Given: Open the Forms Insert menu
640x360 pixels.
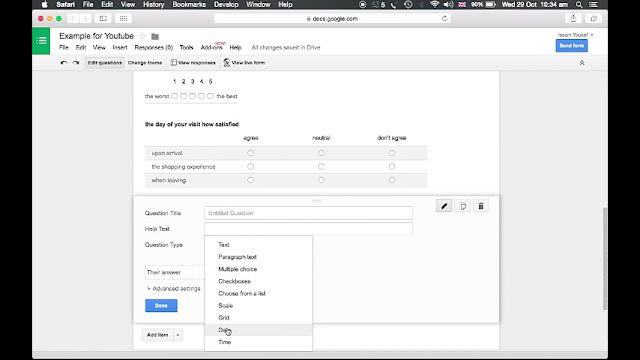Looking at the screenshot, I should [x=120, y=47].
